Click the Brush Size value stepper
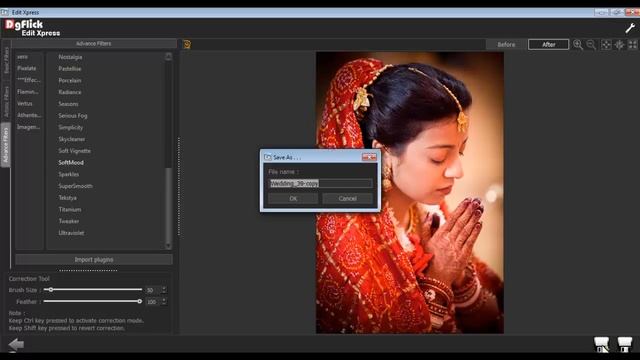 click(x=164, y=290)
